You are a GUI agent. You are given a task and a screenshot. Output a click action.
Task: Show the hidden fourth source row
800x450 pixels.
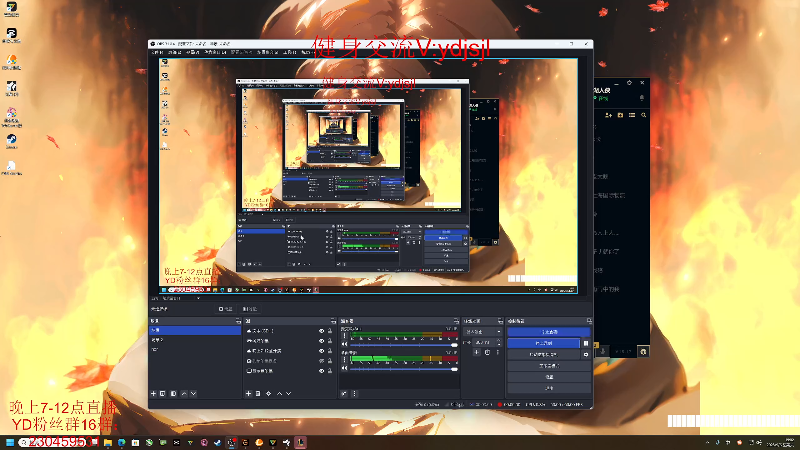pyautogui.click(x=321, y=361)
